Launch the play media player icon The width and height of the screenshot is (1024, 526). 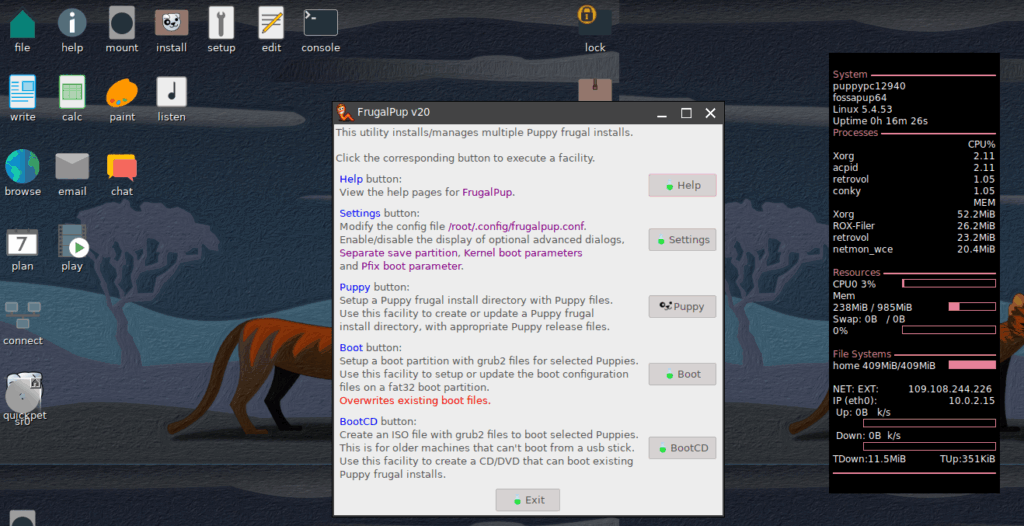(72, 240)
